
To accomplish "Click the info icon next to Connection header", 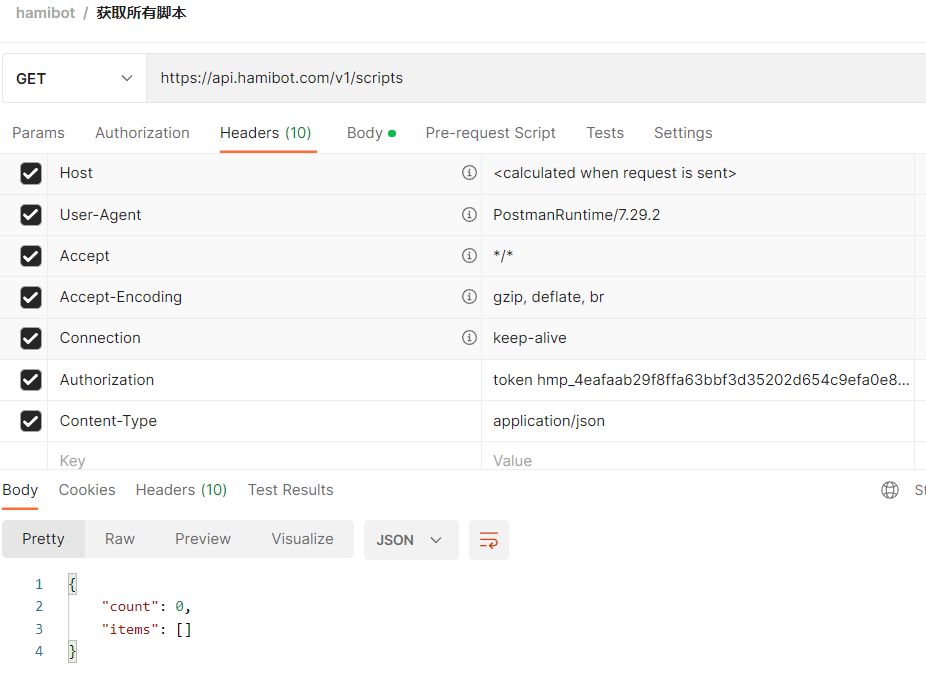I will click(469, 337).
